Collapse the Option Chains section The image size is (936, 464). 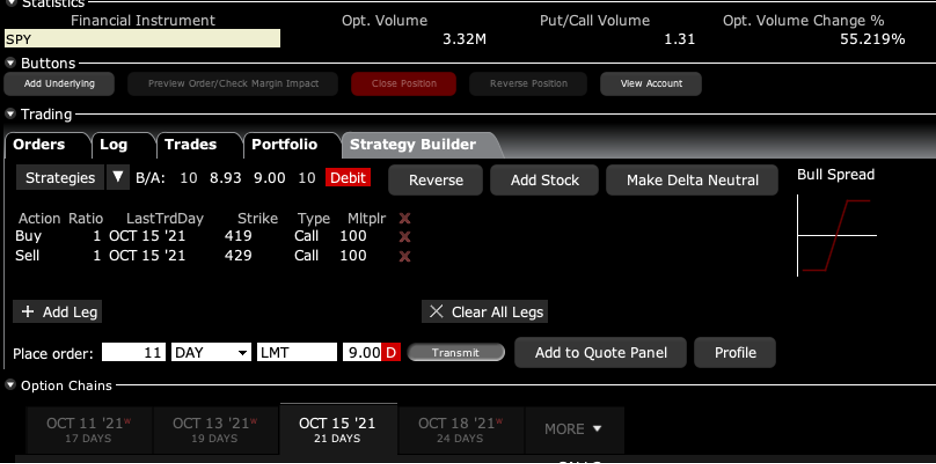coord(11,386)
